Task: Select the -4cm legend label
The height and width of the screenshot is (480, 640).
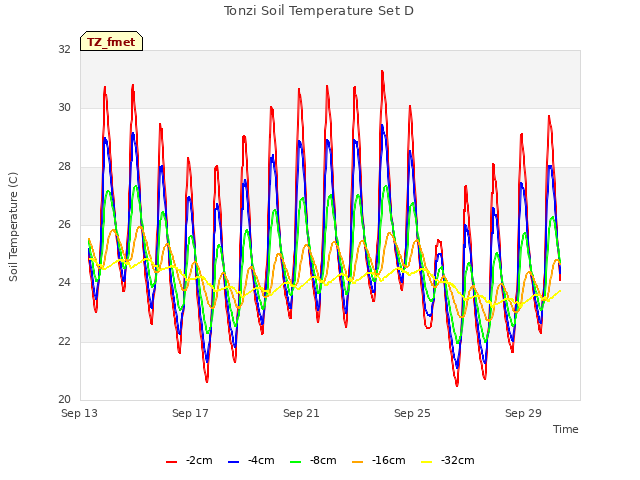Action: pos(261,460)
